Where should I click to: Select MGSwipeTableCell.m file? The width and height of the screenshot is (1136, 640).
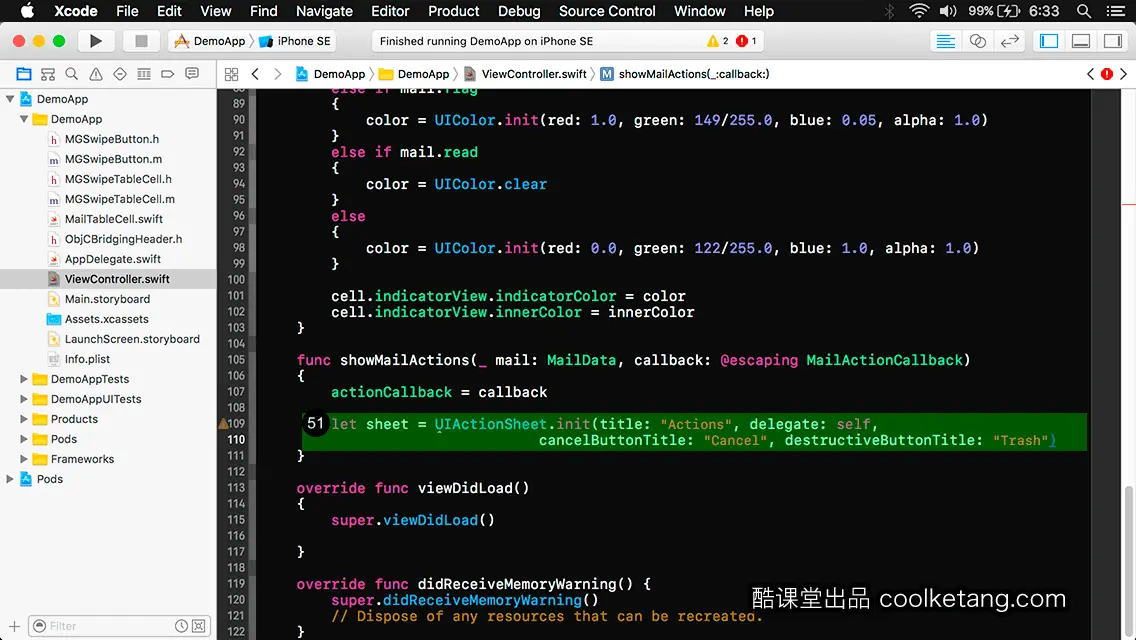[x=120, y=199]
